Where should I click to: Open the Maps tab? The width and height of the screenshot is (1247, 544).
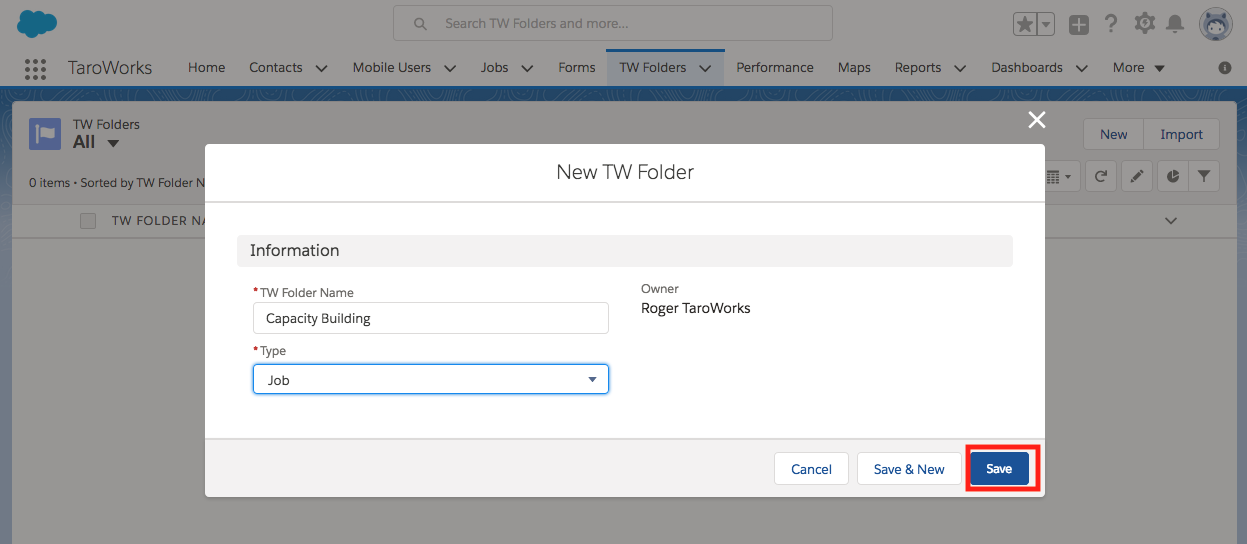pyautogui.click(x=854, y=68)
